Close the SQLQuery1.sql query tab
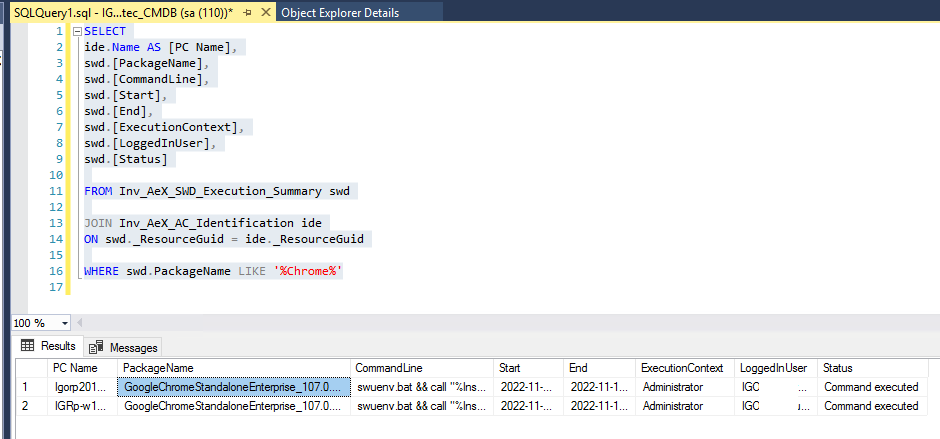Viewport: 940px width, 439px height. click(x=266, y=12)
